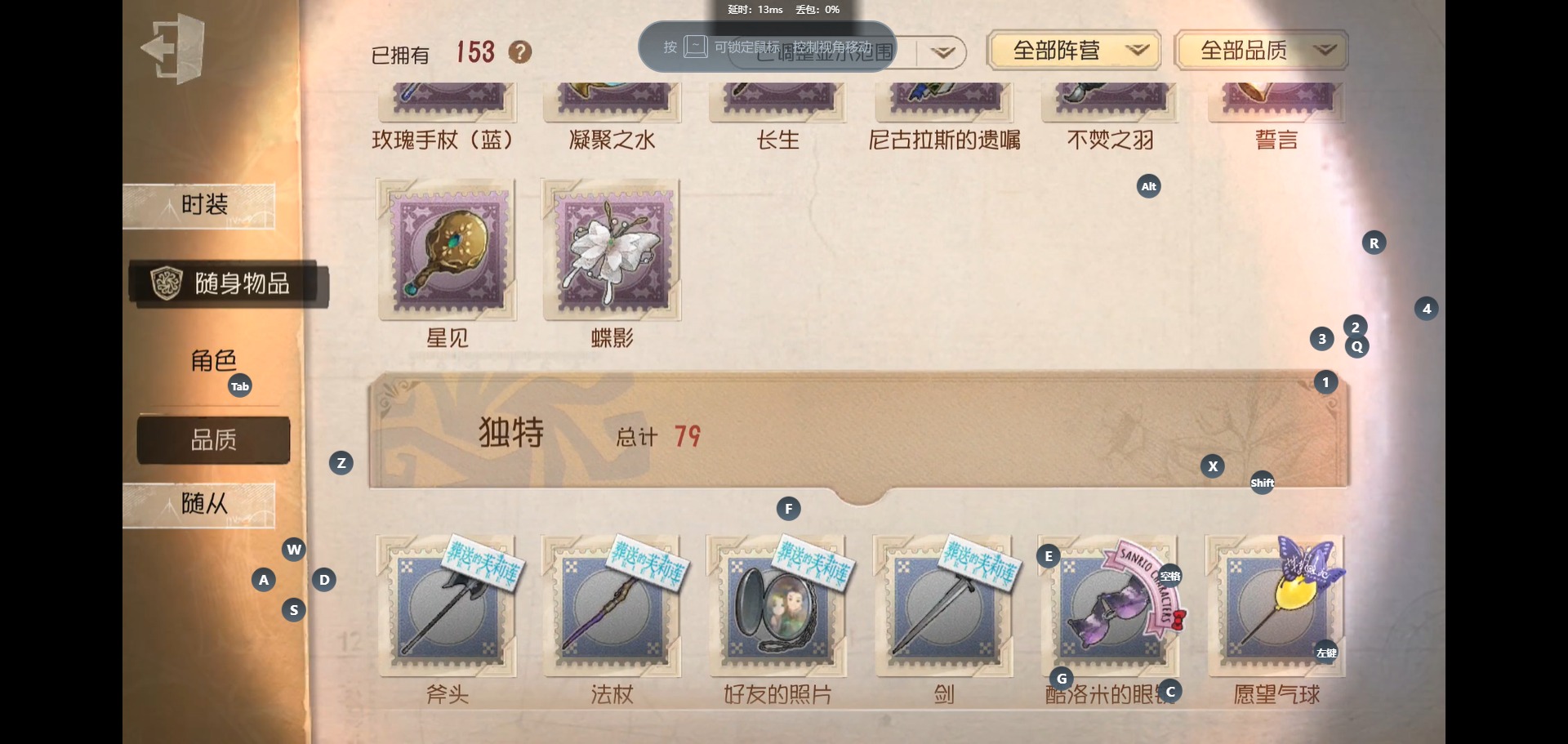This screenshot has width=1568, height=744.
Task: Expand the 全部阵营 faction dropdown
Action: click(1073, 51)
